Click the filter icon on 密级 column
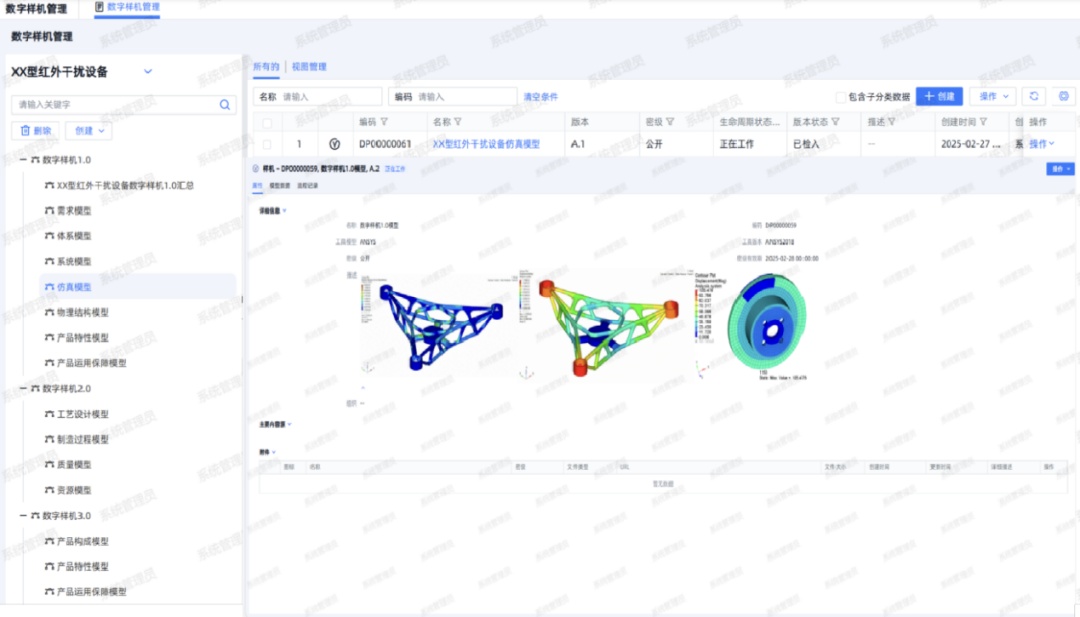Image resolution: width=1080 pixels, height=617 pixels. pos(670,122)
